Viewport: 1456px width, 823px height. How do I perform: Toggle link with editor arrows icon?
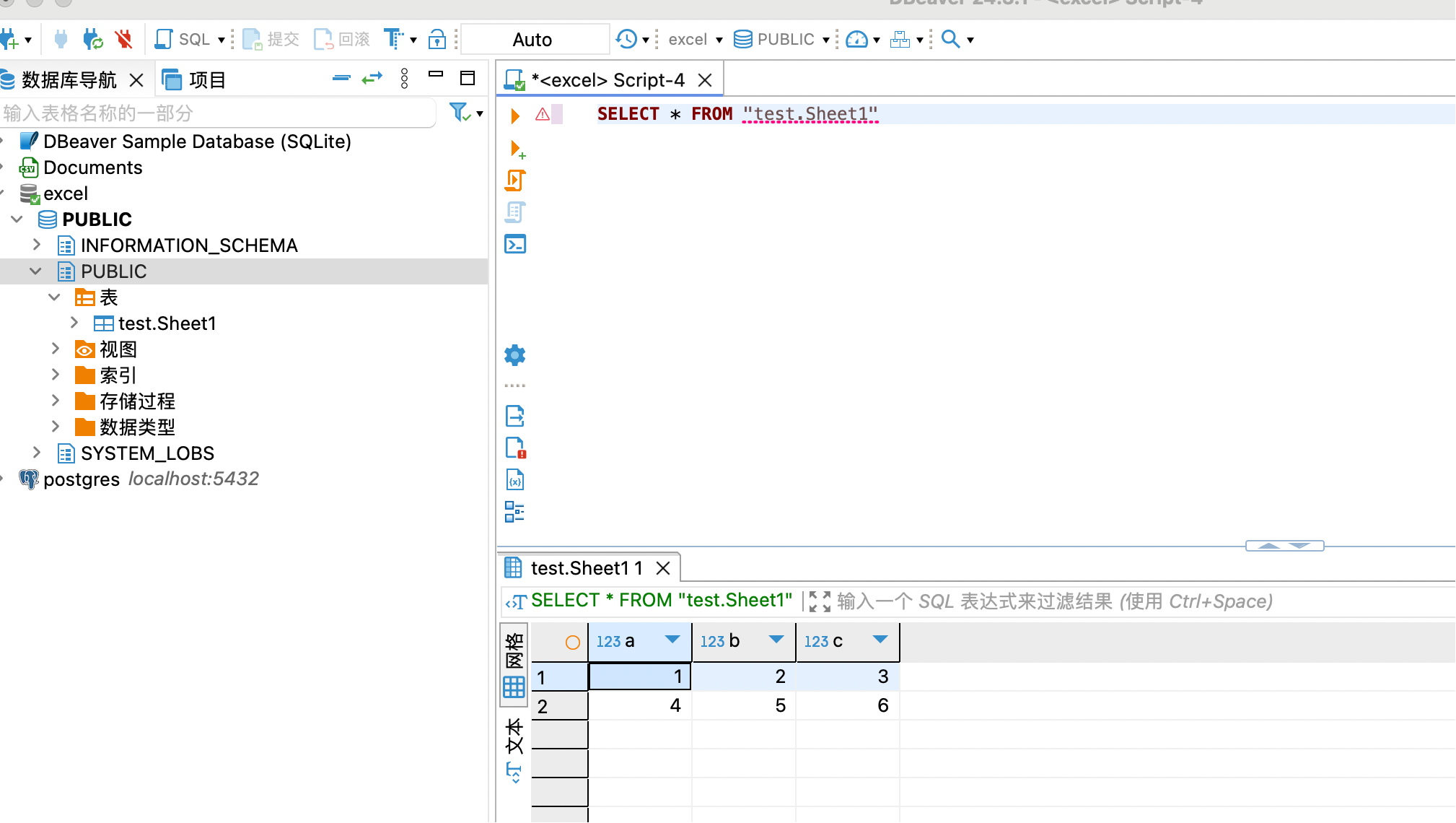372,79
